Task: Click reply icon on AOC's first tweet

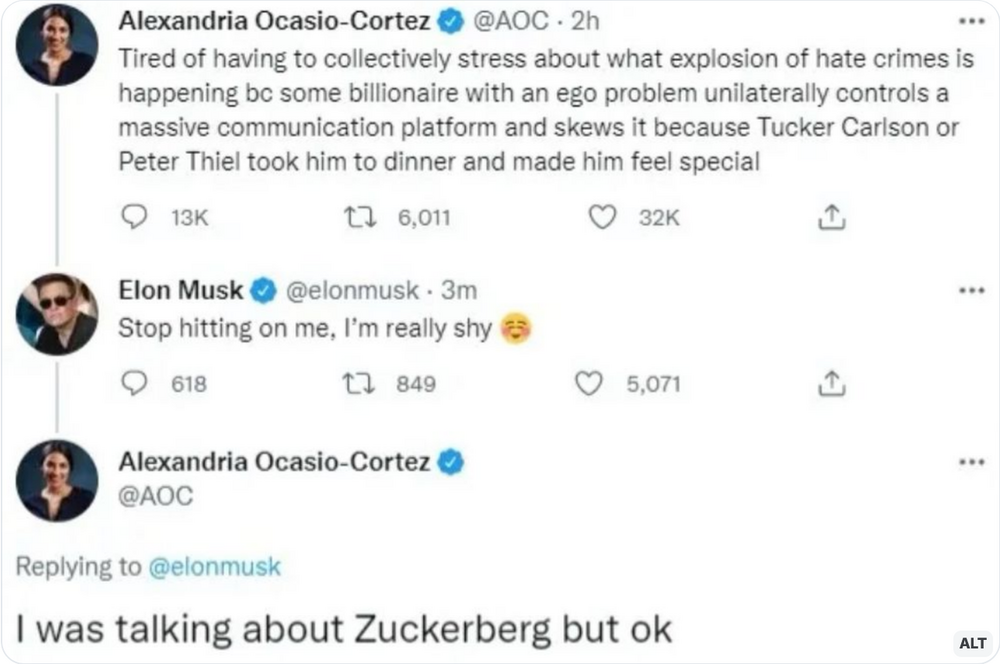Action: coord(134,217)
